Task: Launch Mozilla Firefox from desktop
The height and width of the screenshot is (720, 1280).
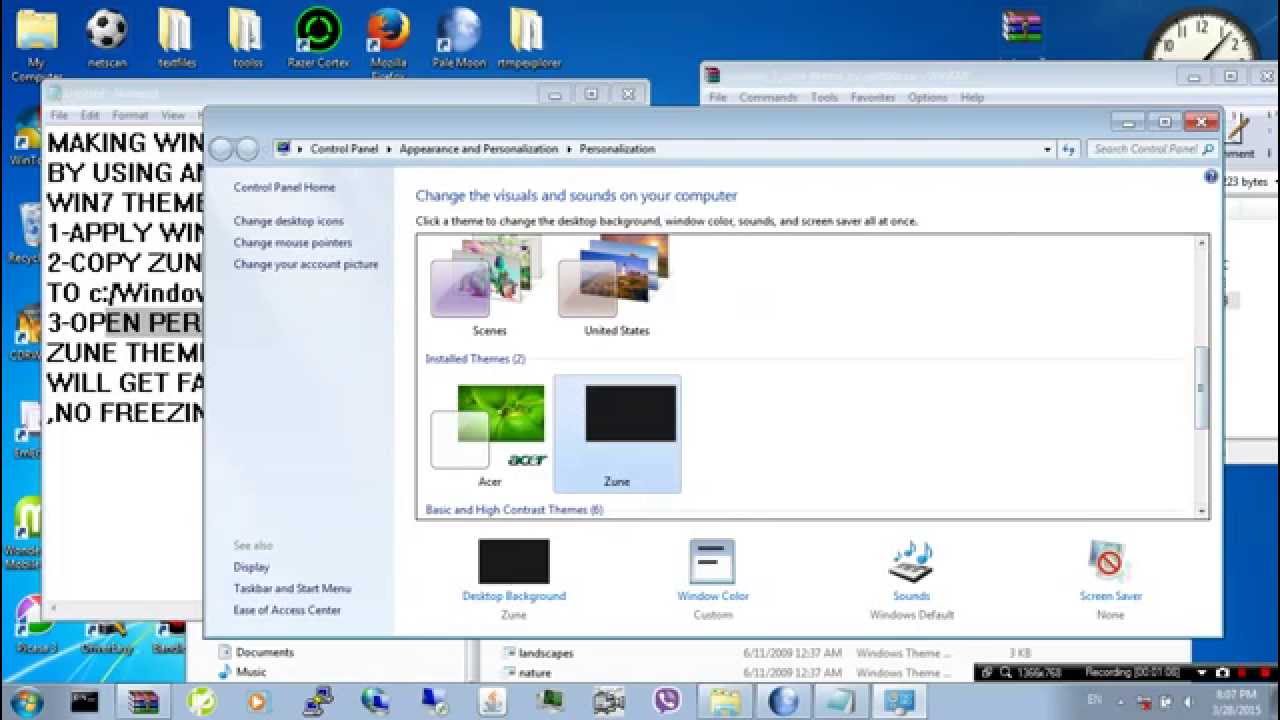Action: tap(388, 42)
